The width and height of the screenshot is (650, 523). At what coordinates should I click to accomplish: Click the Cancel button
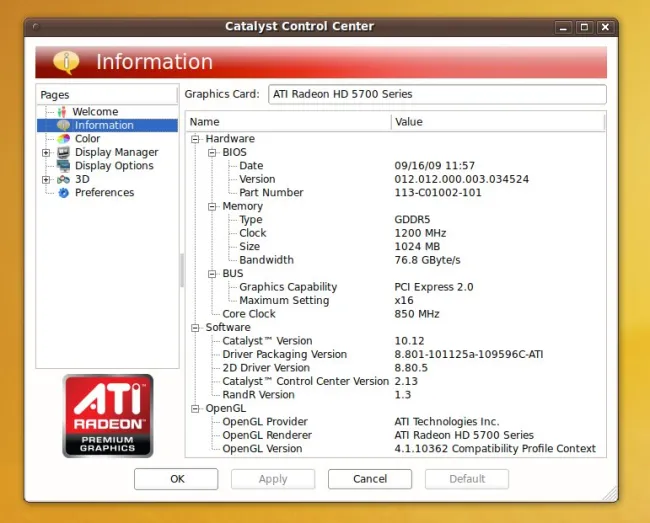(x=369, y=479)
